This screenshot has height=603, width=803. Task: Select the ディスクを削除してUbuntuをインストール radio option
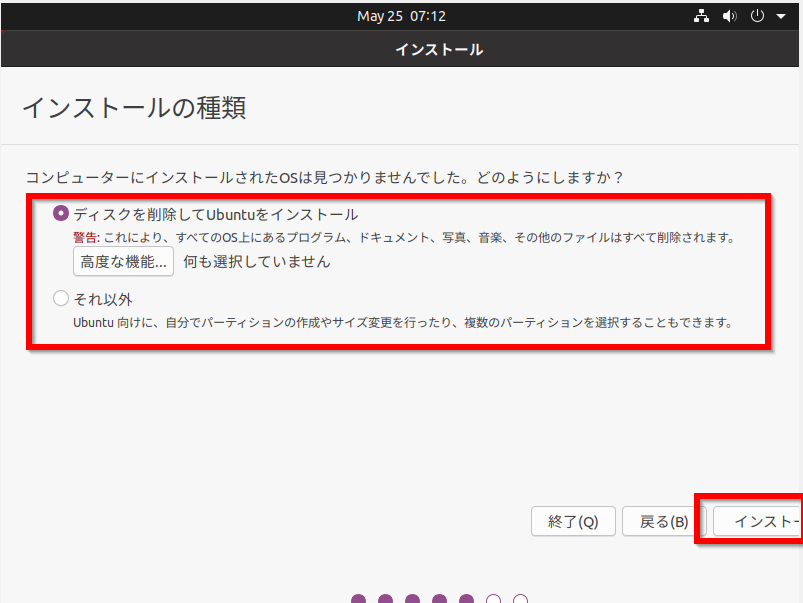(61, 213)
